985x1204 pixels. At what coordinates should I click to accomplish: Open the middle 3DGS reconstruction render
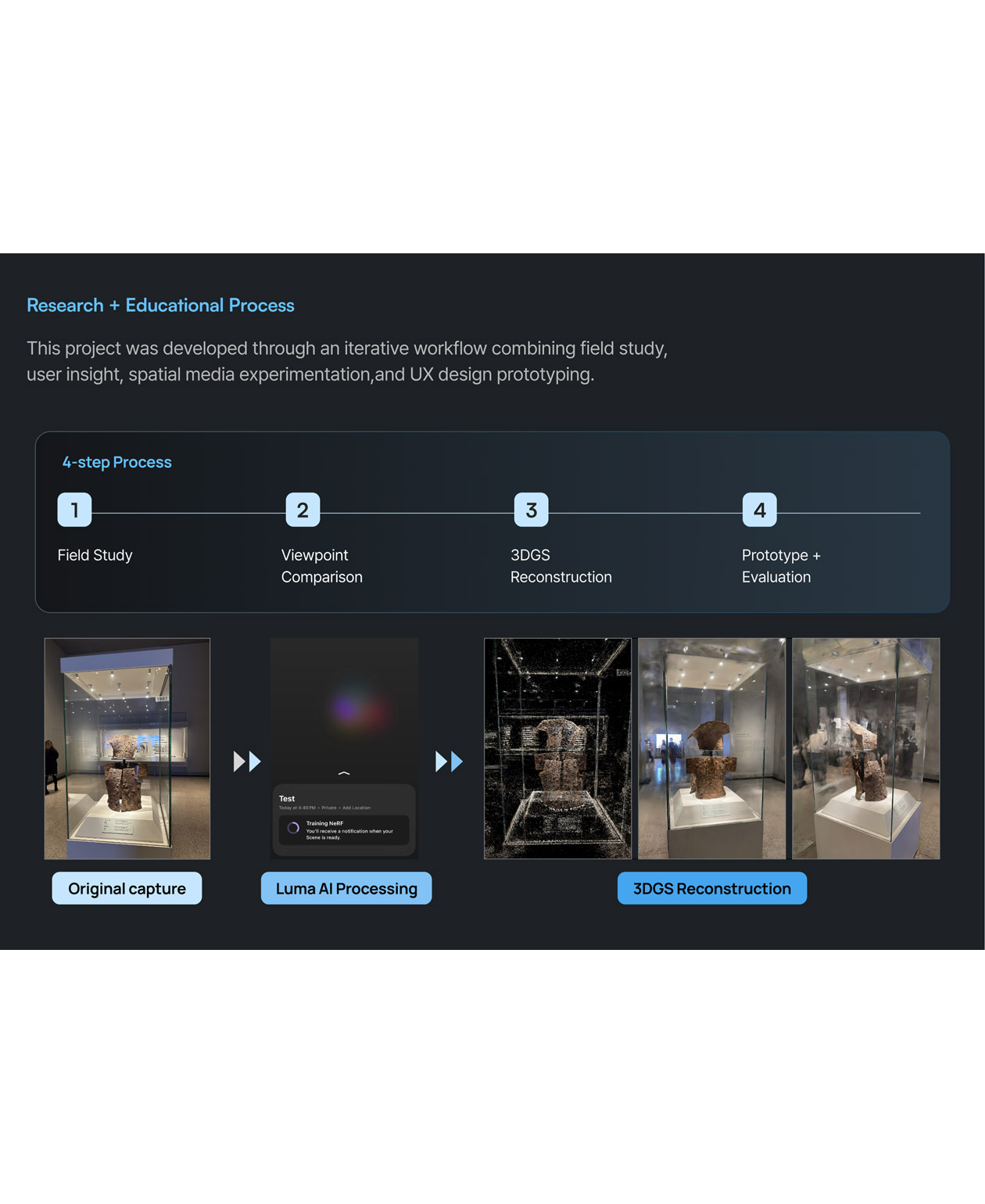[711, 748]
